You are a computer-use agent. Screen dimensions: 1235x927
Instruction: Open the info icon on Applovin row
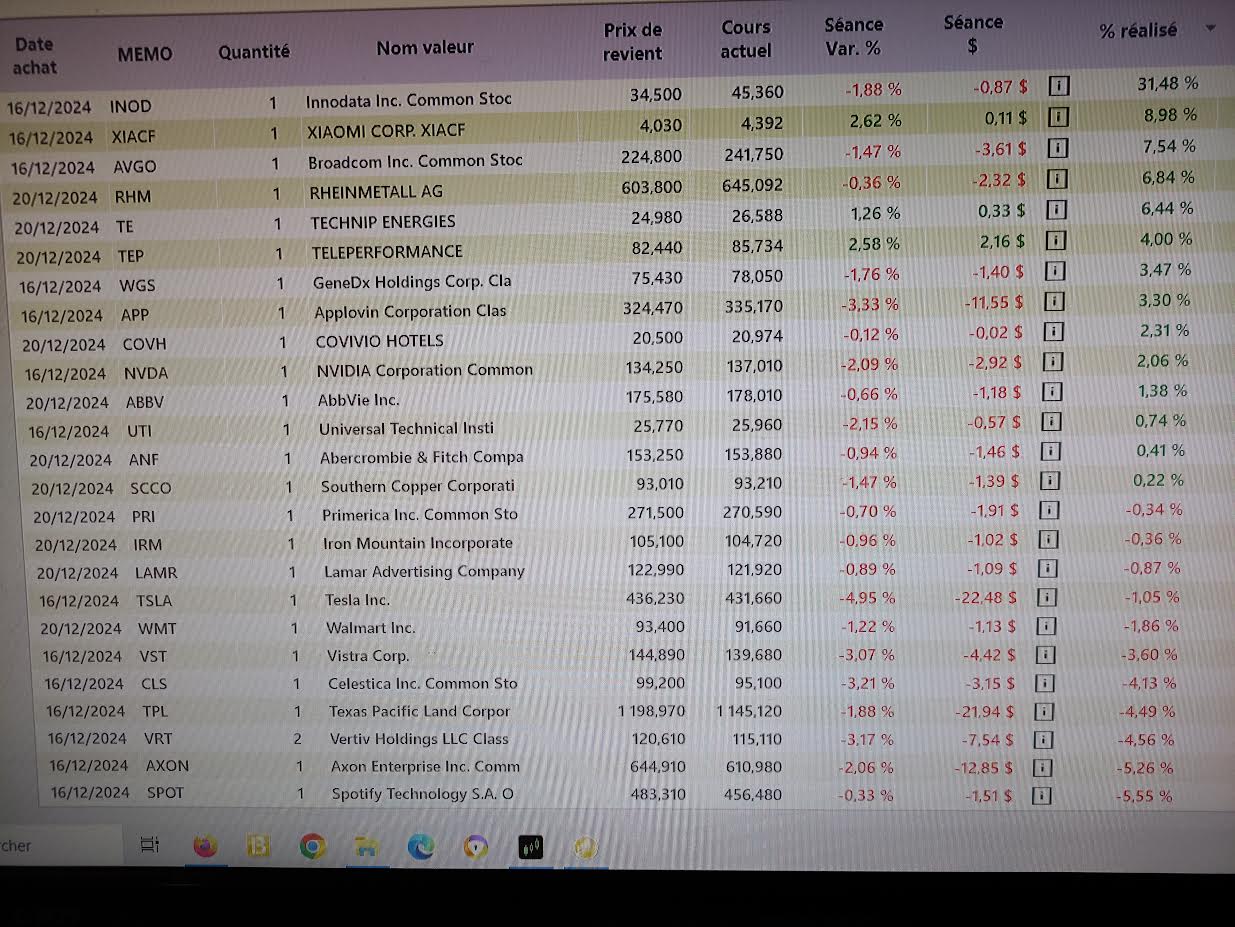click(x=1055, y=301)
